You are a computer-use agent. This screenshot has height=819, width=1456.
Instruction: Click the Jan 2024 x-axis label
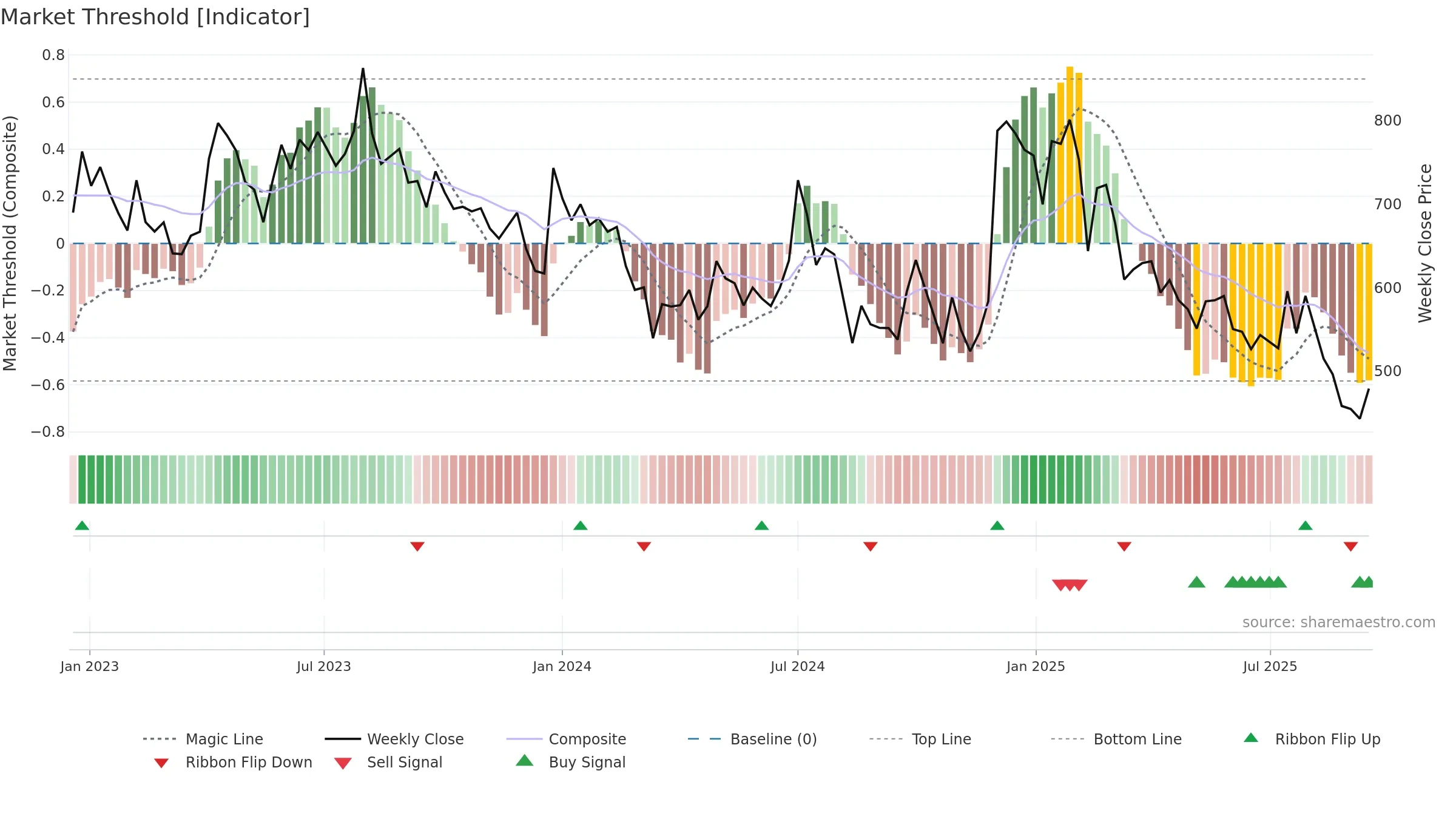(x=562, y=666)
